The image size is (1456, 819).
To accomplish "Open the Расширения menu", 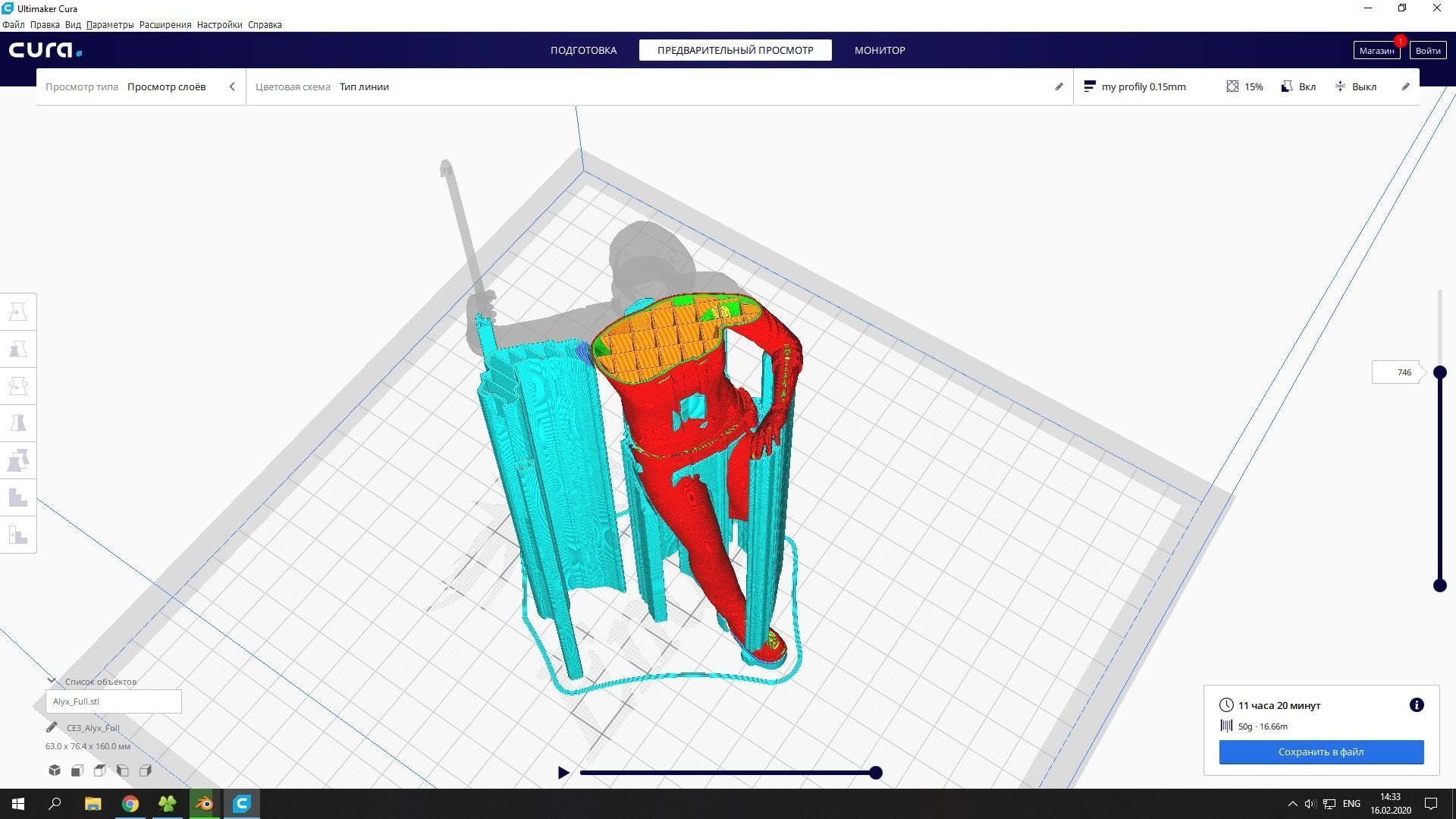I will pos(165,24).
